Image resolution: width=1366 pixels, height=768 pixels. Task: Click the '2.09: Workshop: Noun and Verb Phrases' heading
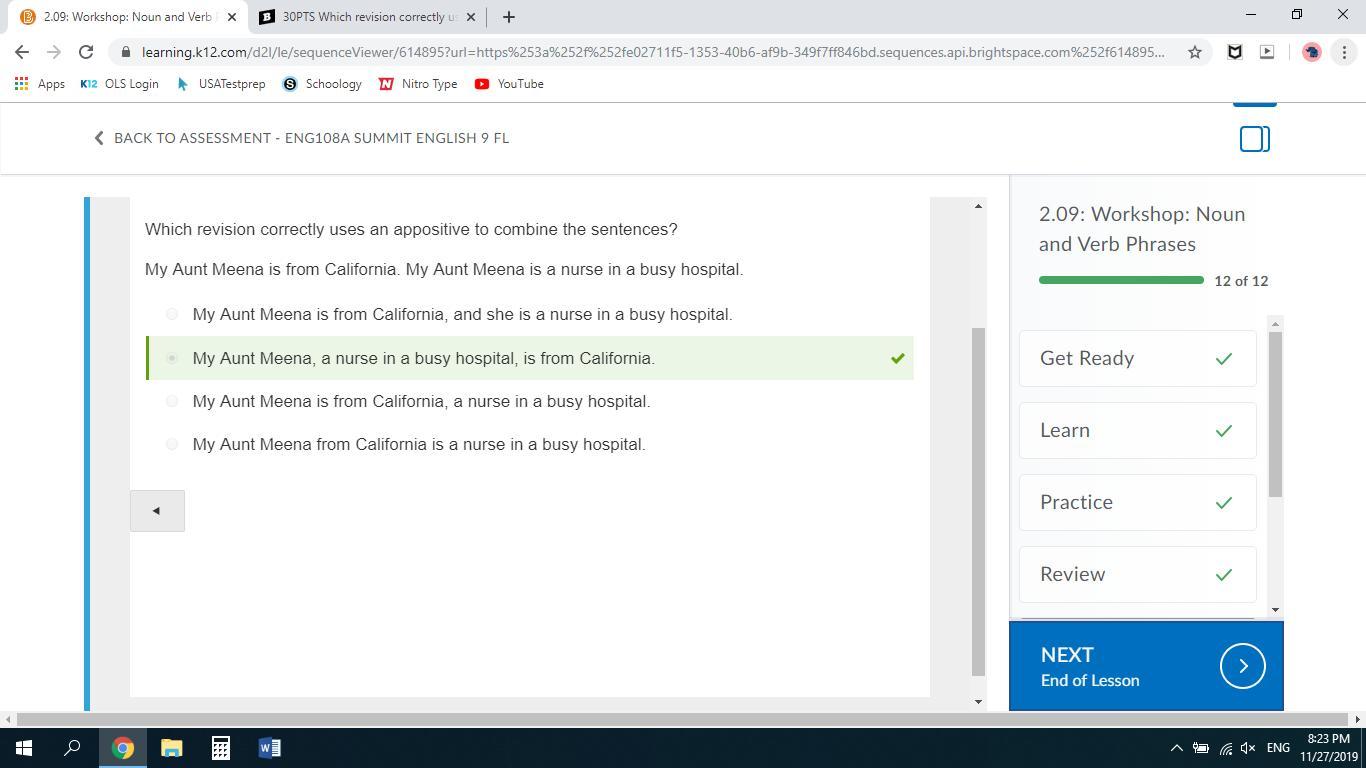(1142, 229)
